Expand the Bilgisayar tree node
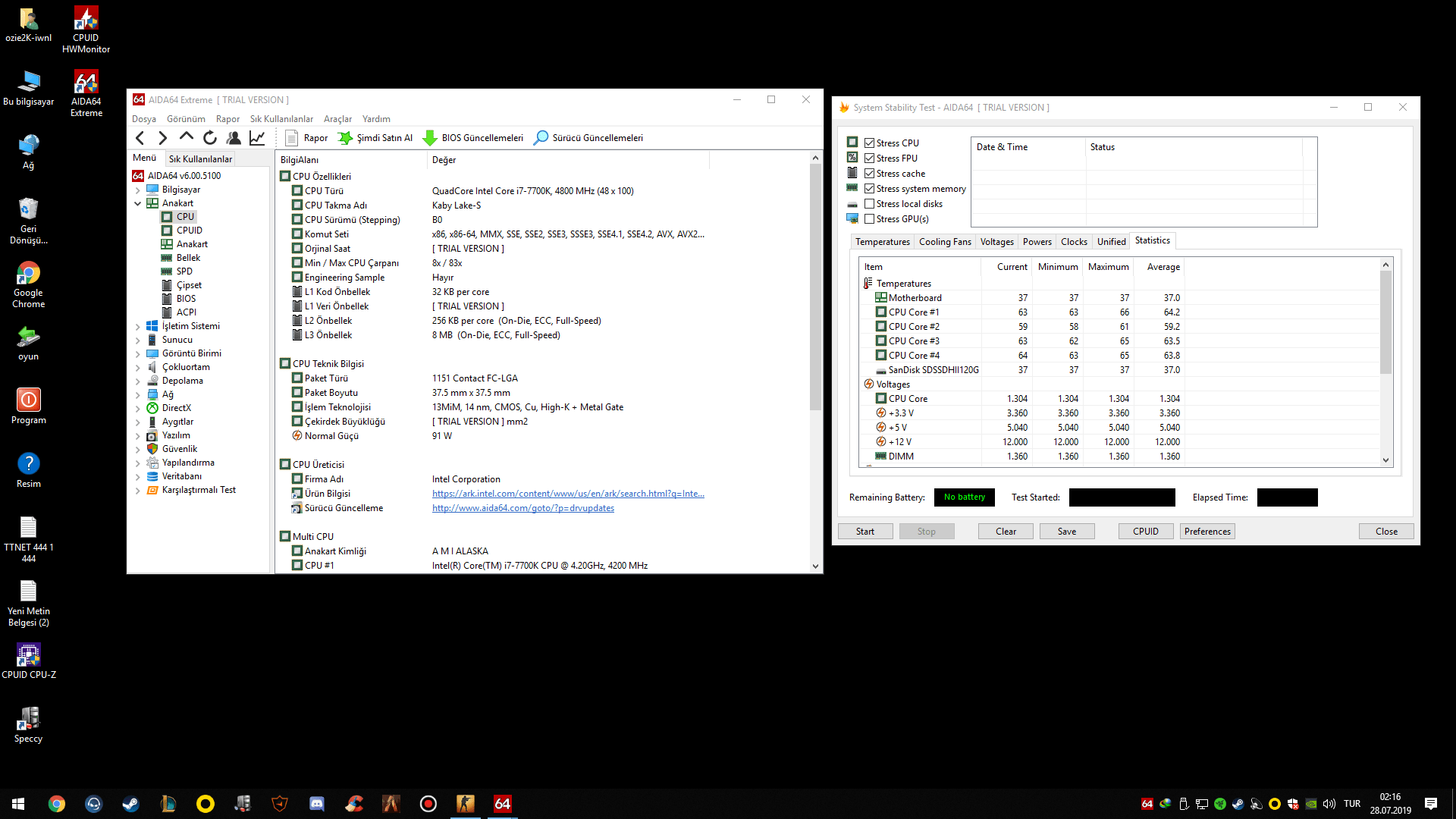 pos(137,190)
